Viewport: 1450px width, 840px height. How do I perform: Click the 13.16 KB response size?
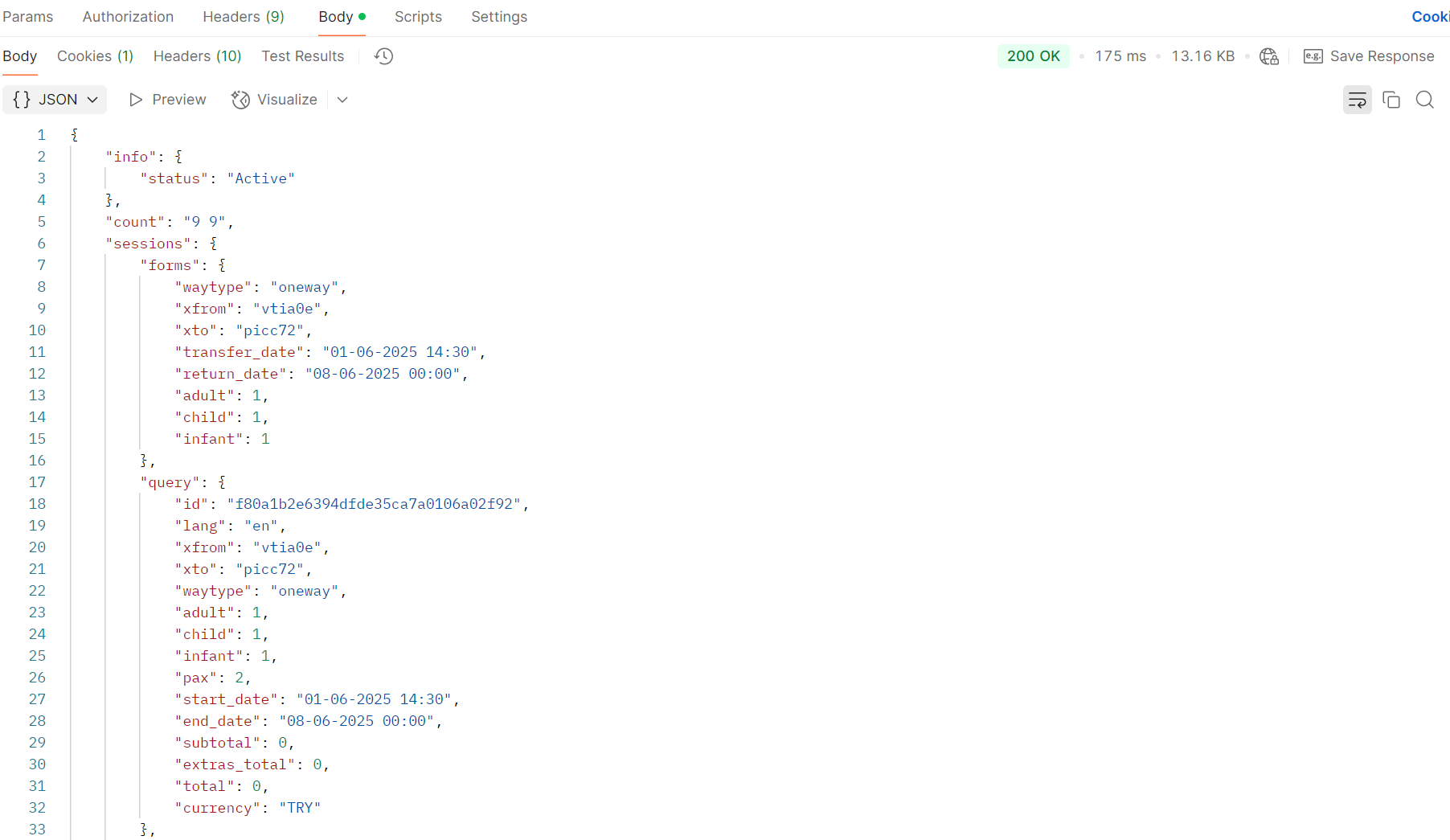click(x=1202, y=56)
